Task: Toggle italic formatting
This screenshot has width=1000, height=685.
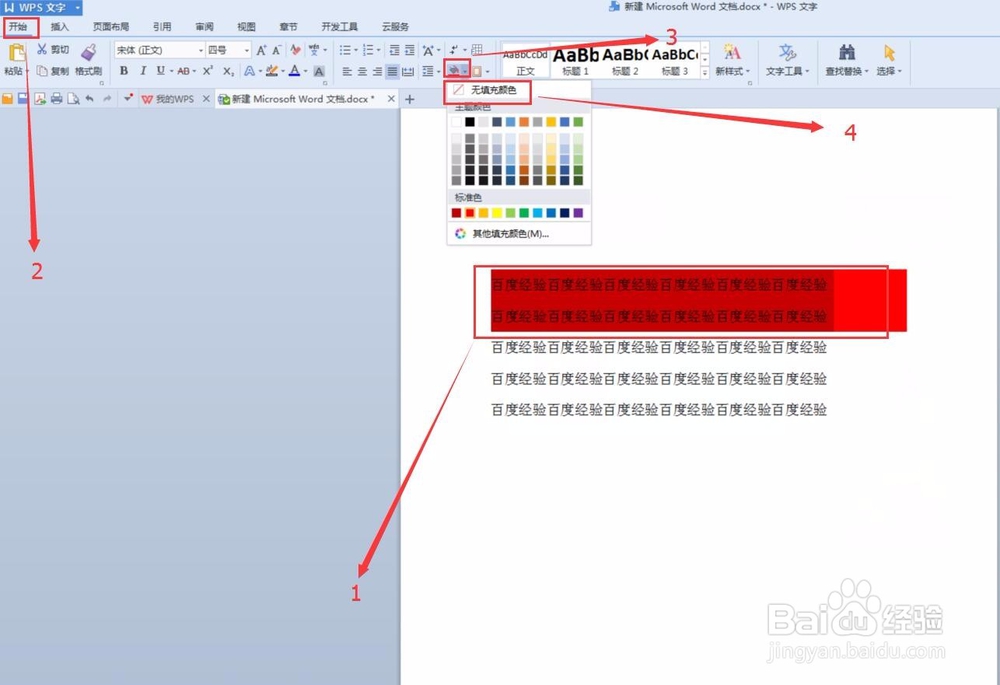Action: coord(143,71)
